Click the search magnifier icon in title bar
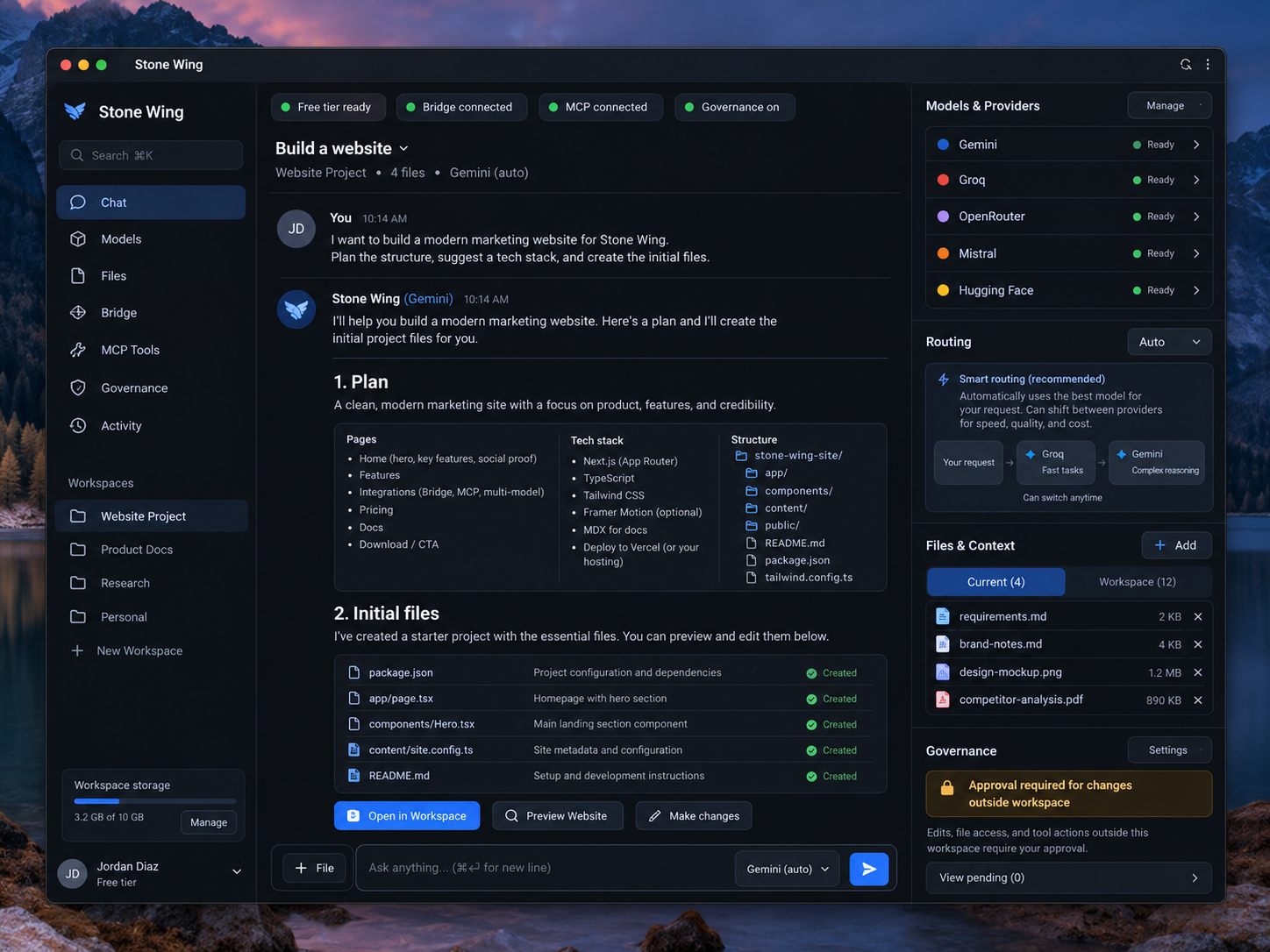Image resolution: width=1270 pixels, height=952 pixels. (x=1186, y=64)
